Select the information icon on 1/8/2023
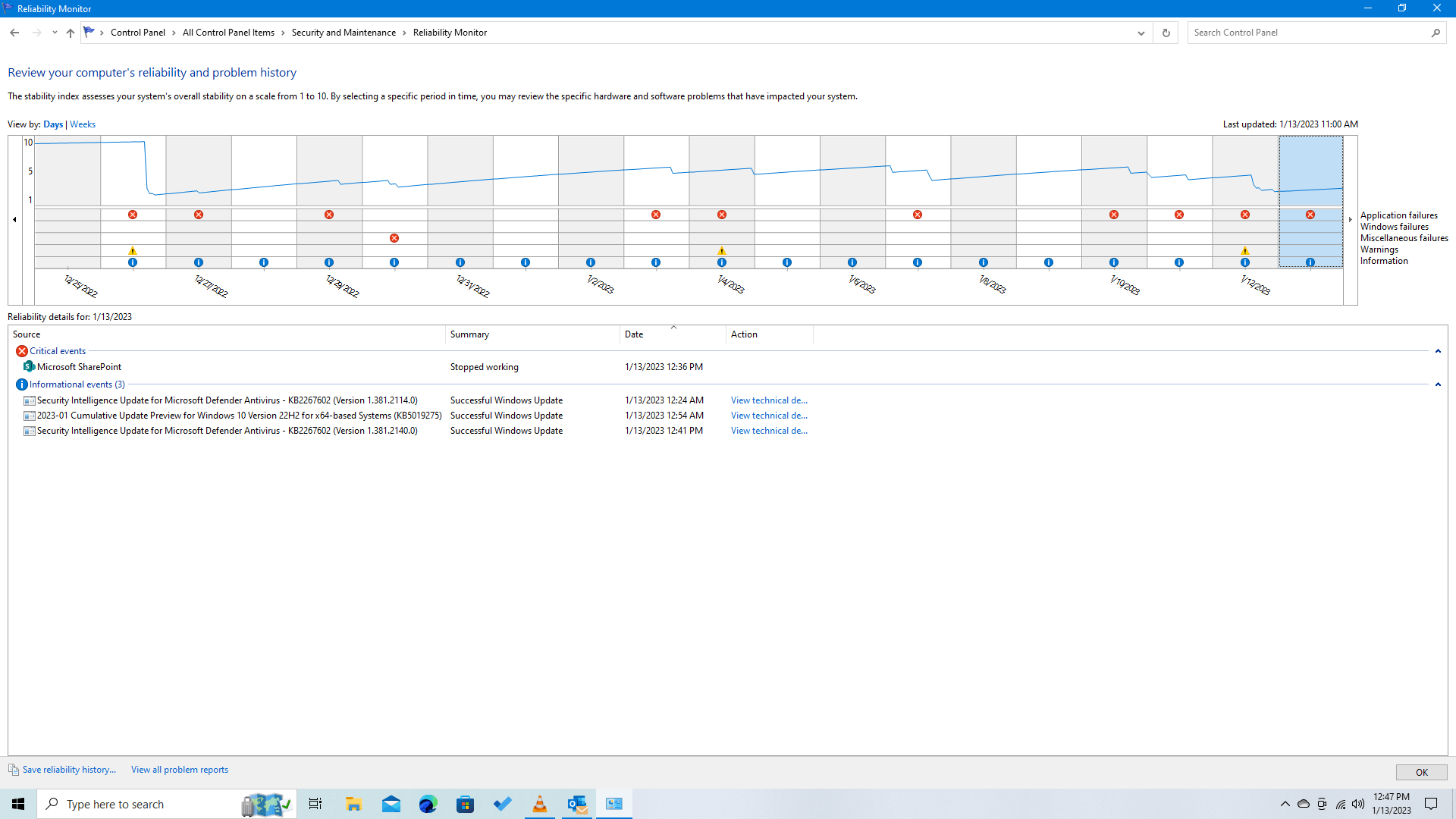The height and width of the screenshot is (819, 1456). pos(984,262)
